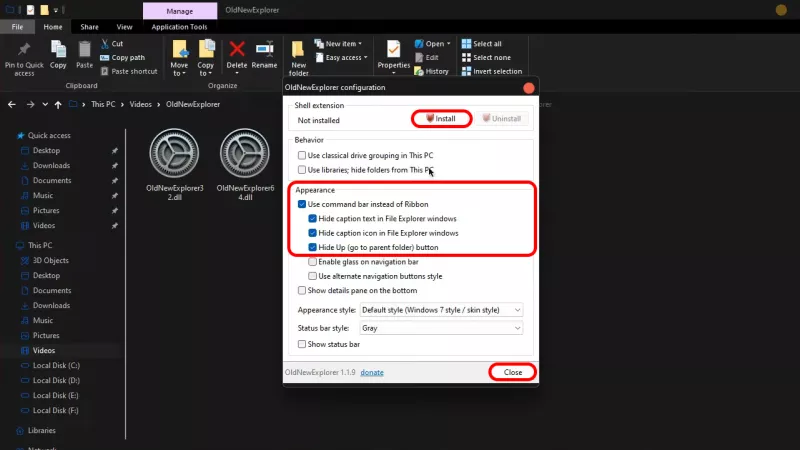Open the Copy to menu
This screenshot has height=450, width=800.
click(206, 58)
